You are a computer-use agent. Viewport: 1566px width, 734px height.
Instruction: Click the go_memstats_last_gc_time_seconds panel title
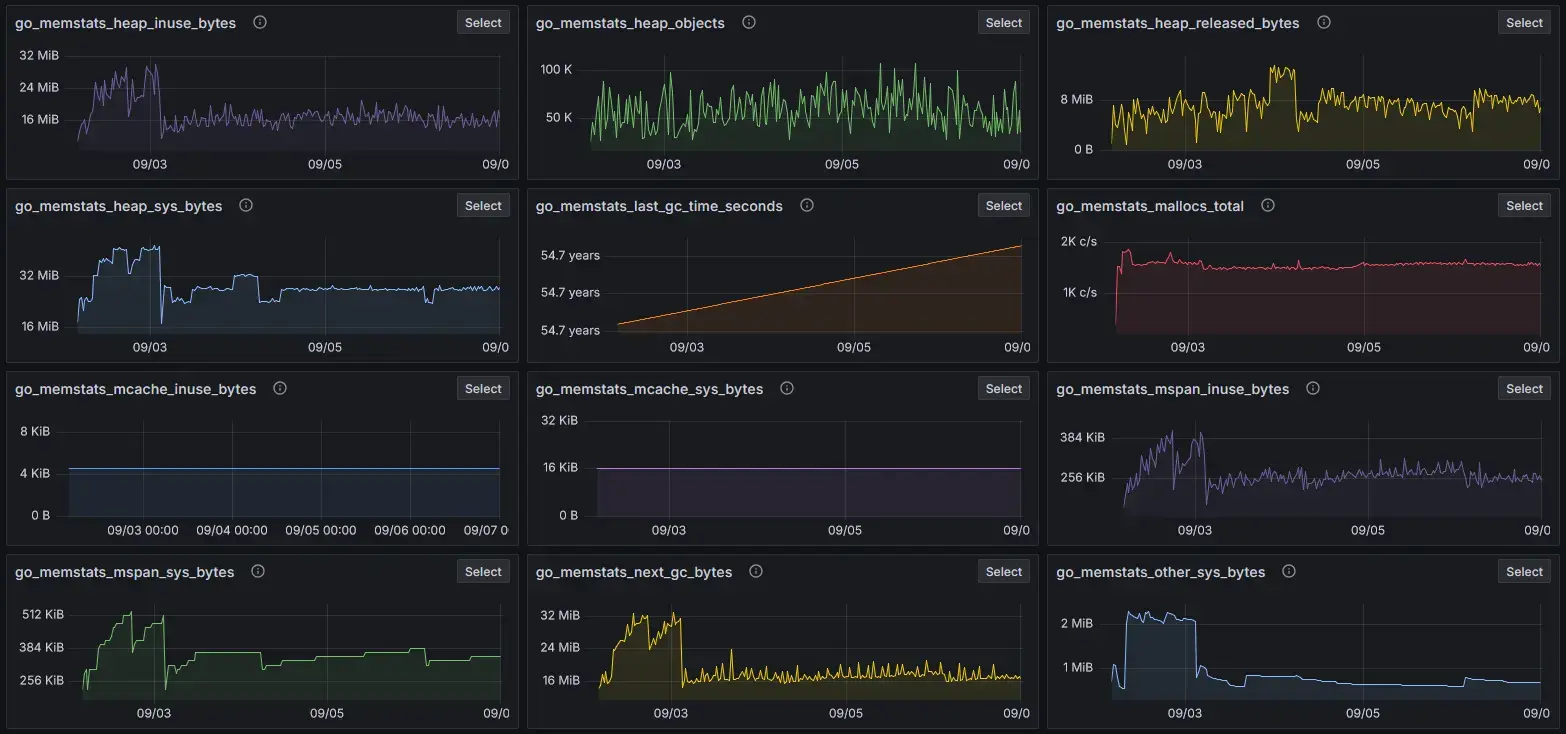click(659, 206)
